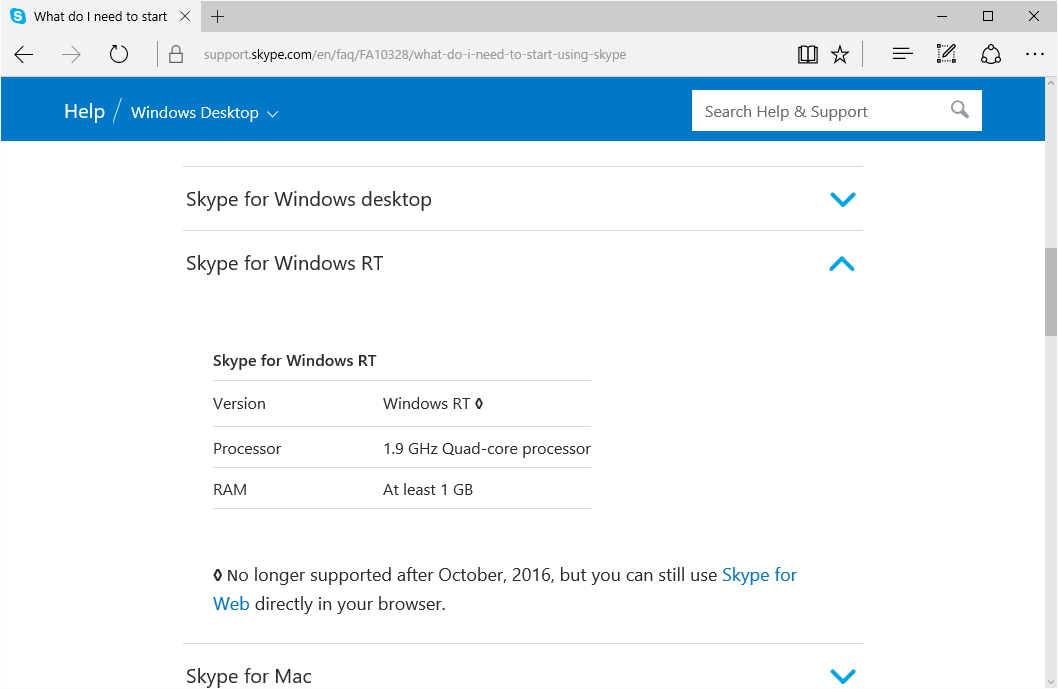Add page to favorites star
Screen dimensions: 1058x689
(840, 54)
